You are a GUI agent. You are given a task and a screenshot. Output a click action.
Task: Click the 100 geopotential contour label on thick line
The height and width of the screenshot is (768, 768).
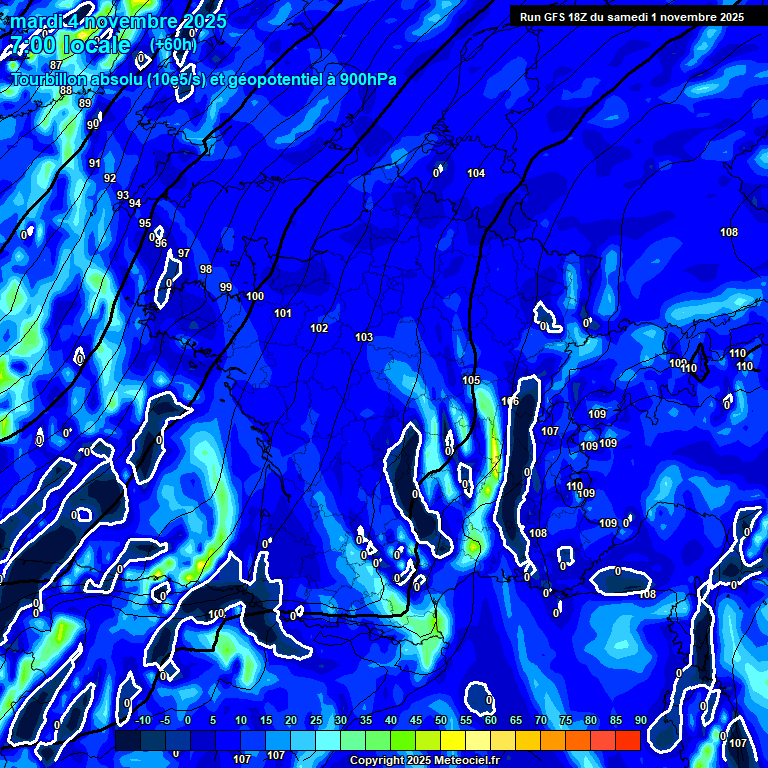[x=255, y=297]
